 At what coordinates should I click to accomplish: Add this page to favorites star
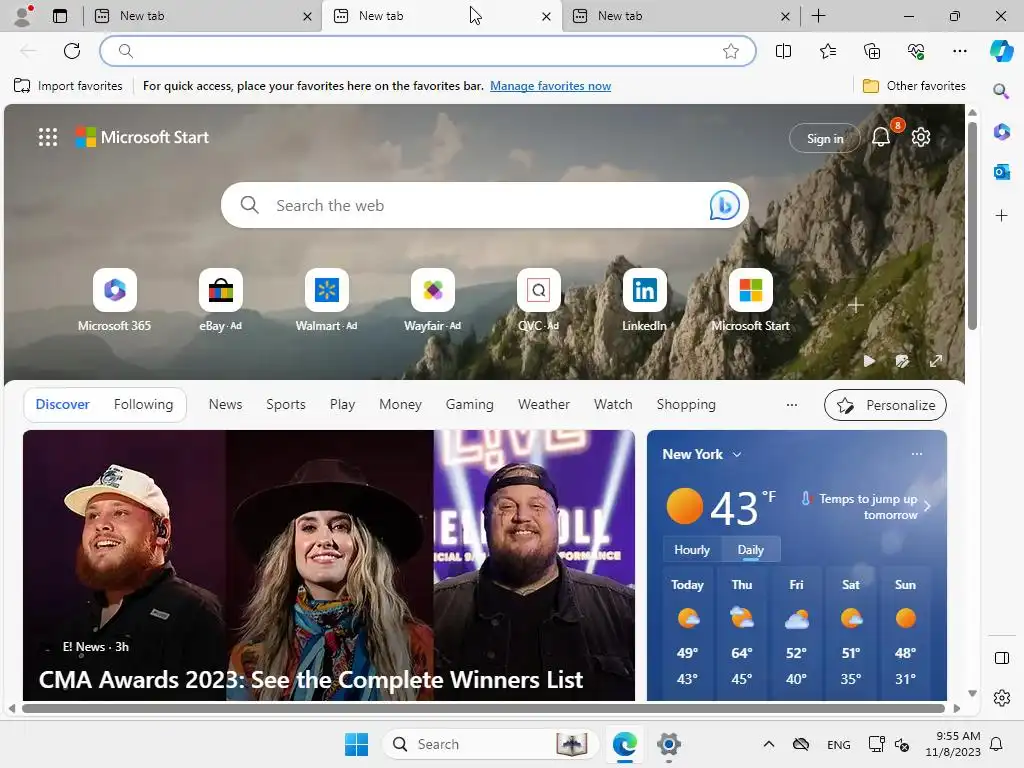click(731, 51)
